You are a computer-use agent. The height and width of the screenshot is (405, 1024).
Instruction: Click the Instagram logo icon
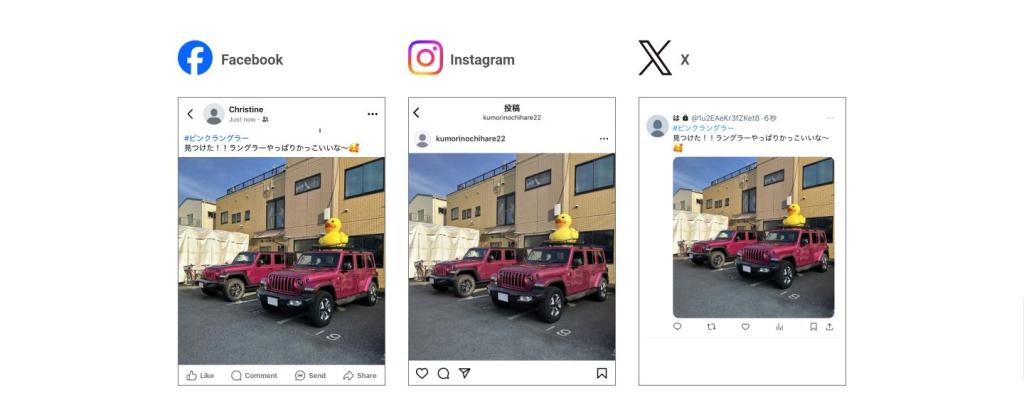(x=425, y=58)
